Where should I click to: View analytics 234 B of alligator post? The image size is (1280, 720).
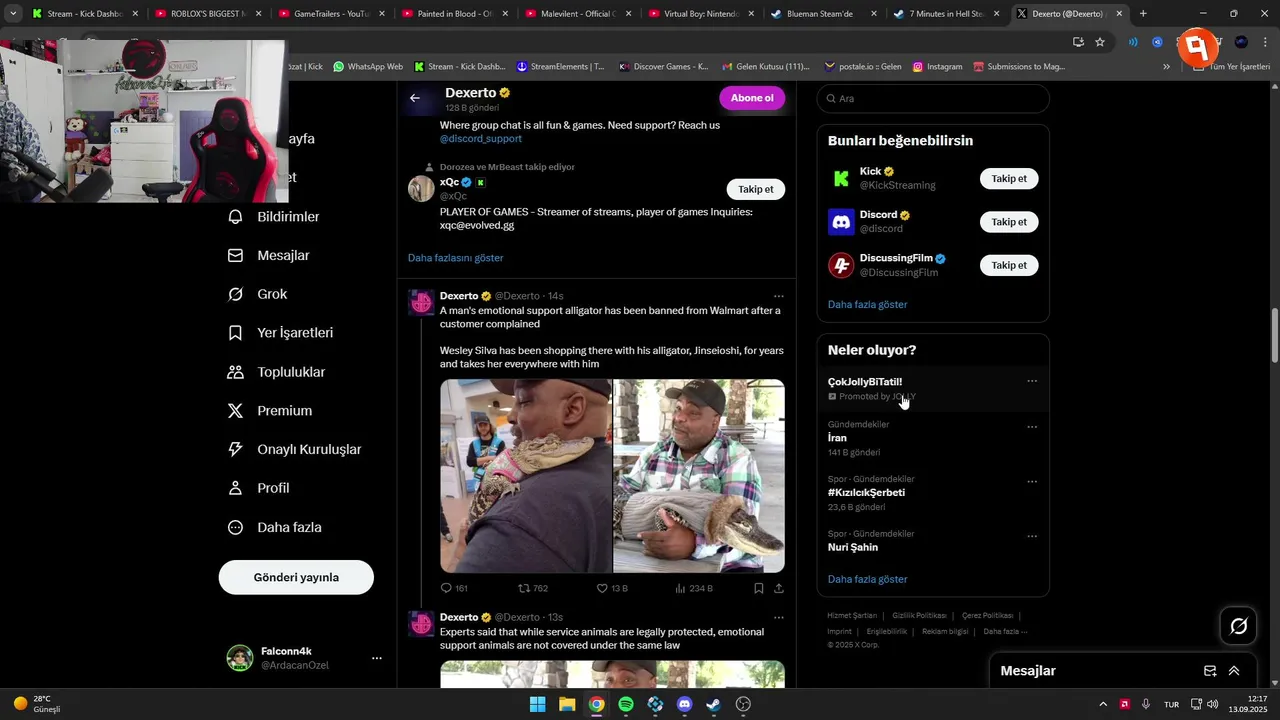[x=695, y=588]
